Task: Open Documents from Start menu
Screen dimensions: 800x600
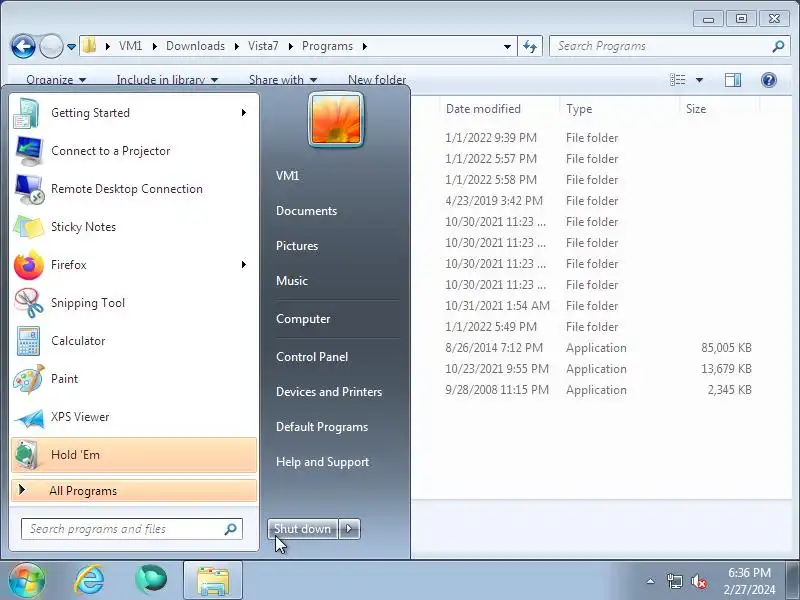Action: pos(306,211)
